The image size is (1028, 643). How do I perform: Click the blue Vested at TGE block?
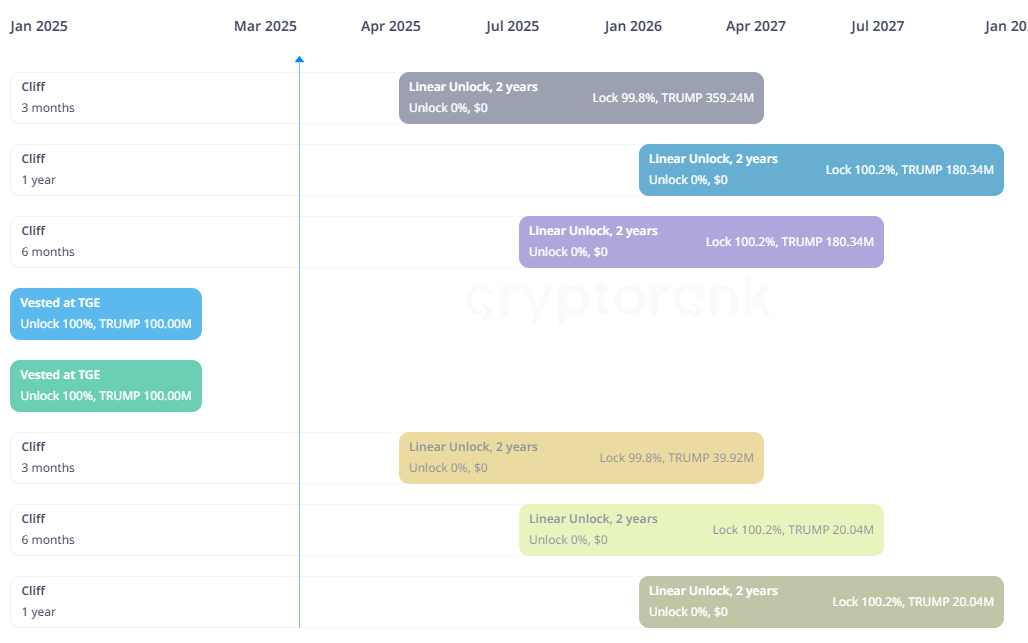click(x=106, y=314)
